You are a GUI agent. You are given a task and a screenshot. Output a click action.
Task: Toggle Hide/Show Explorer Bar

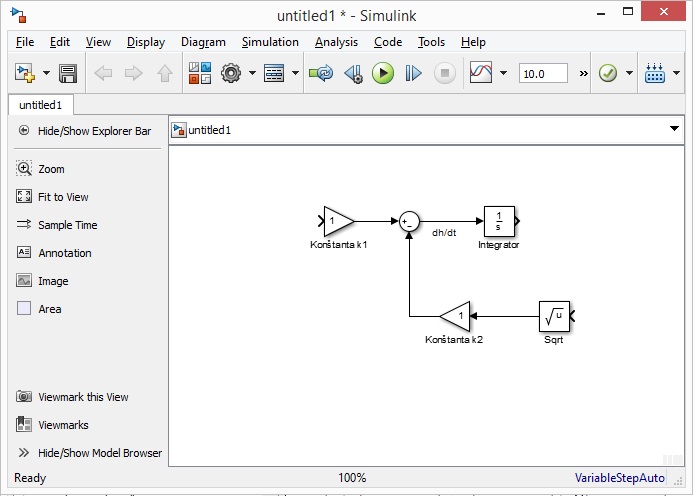pos(85,131)
